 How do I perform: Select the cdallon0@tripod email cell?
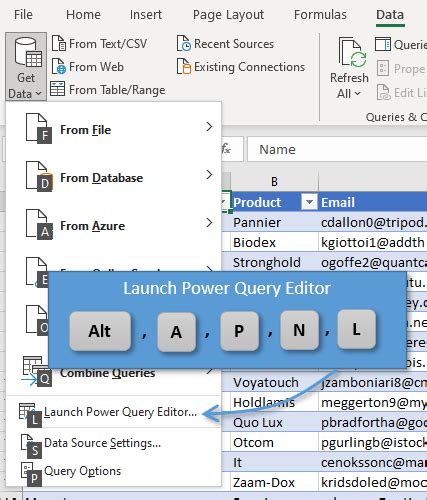click(373, 222)
